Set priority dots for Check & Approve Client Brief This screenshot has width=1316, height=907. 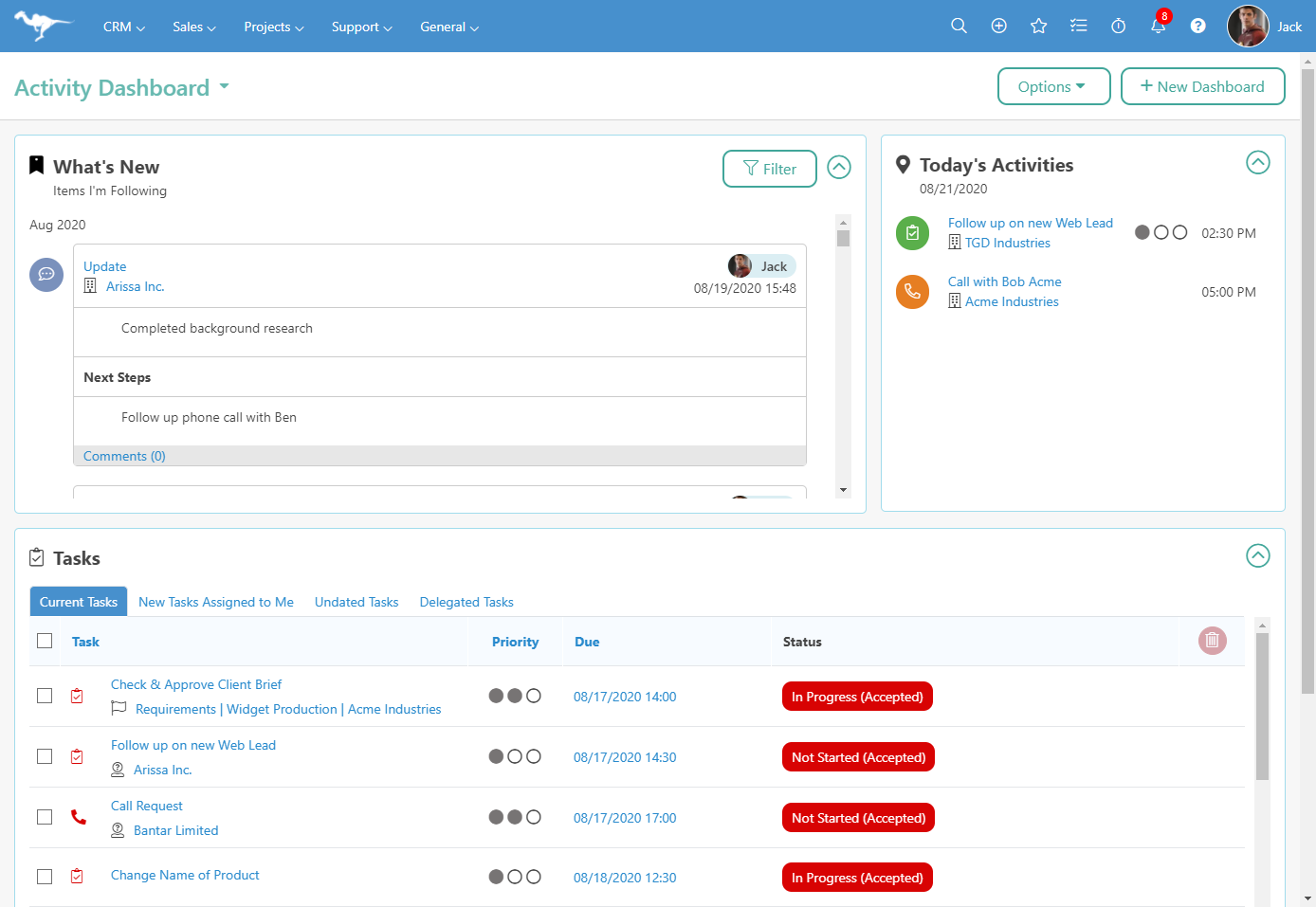(x=515, y=696)
